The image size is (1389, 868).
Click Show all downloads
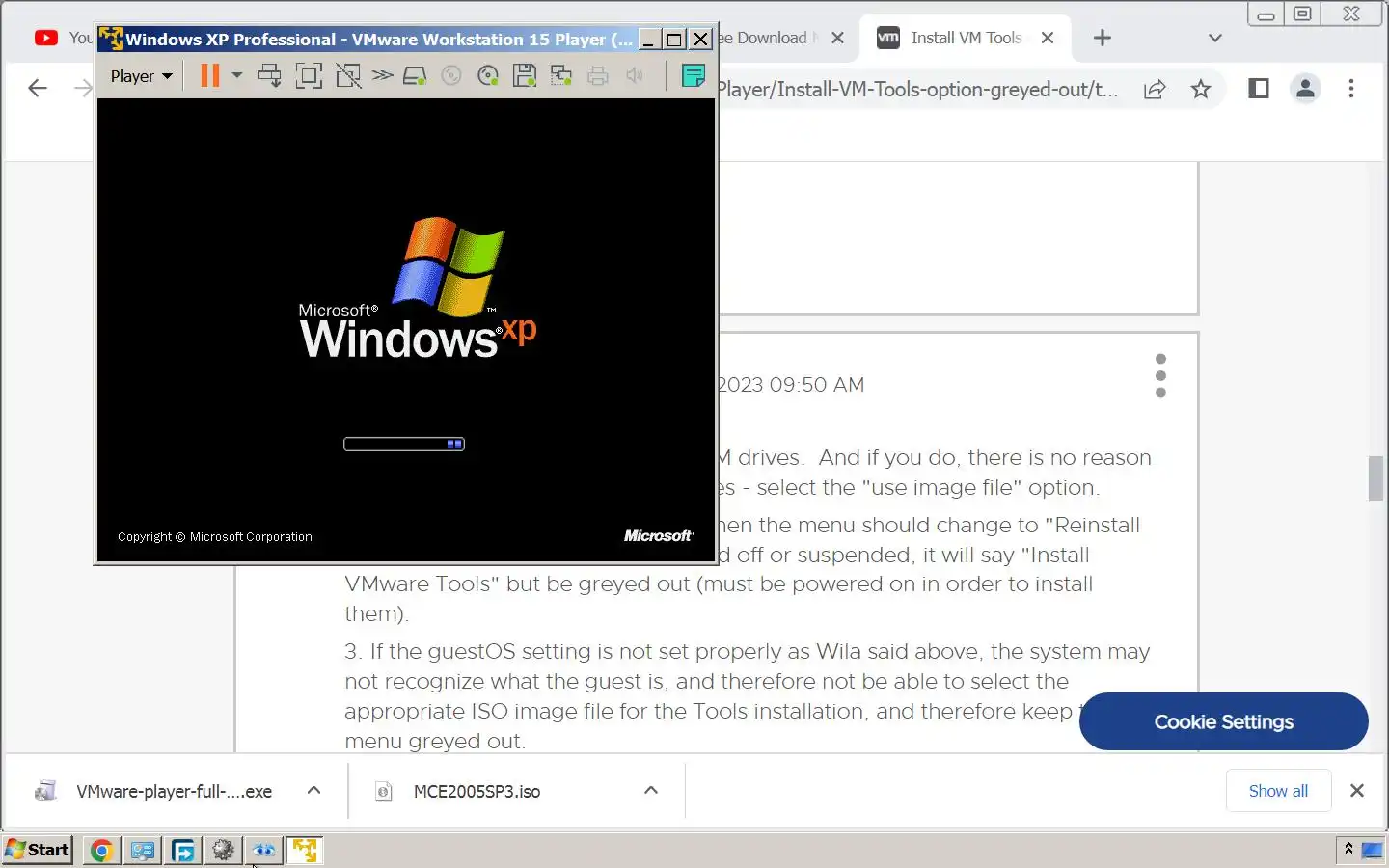(x=1278, y=791)
